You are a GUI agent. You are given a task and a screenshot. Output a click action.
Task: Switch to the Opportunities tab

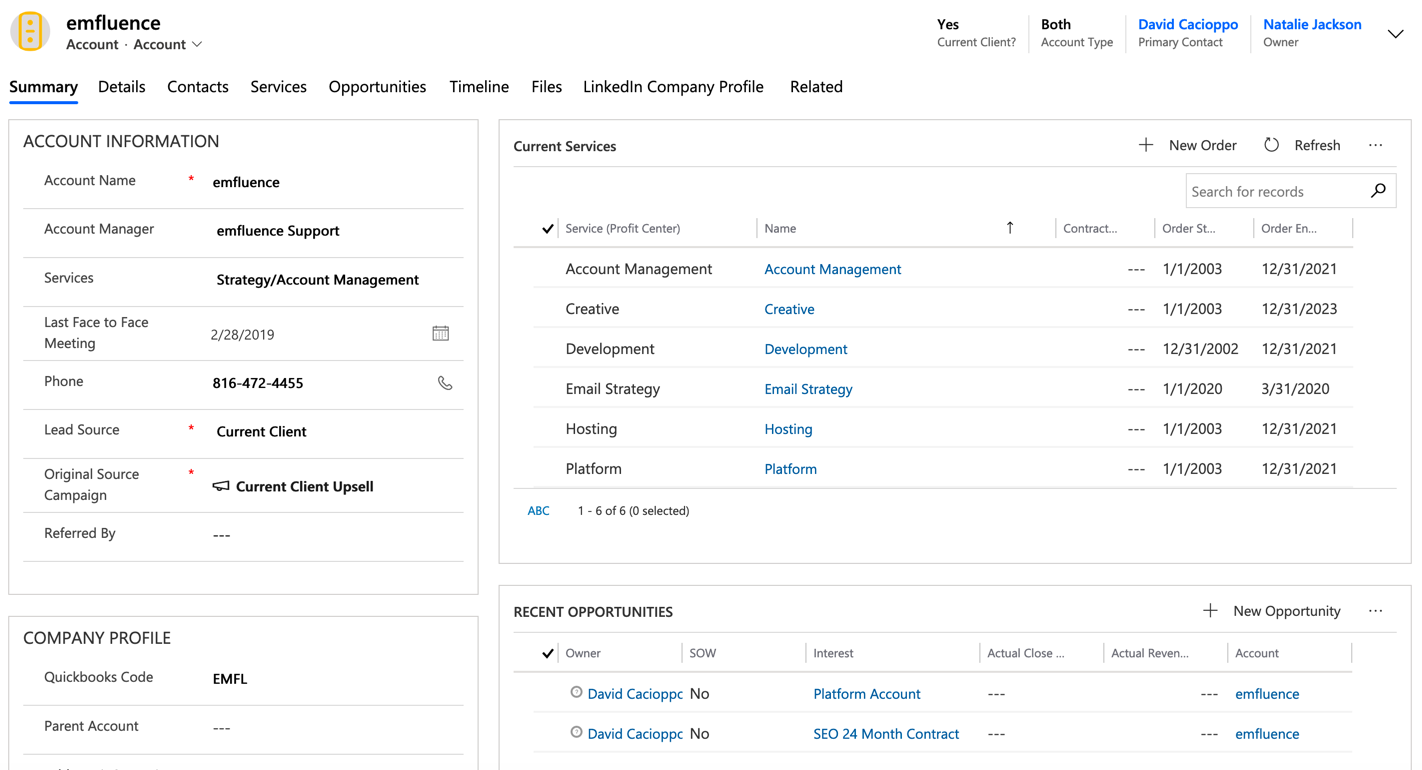point(377,86)
